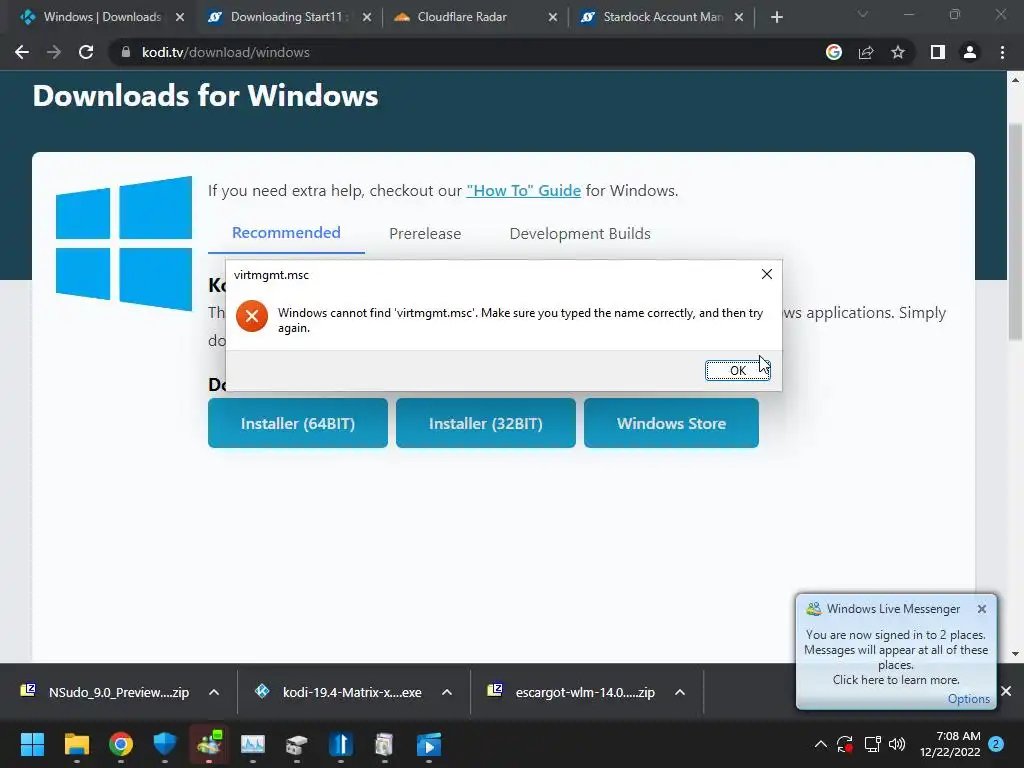
Task: Open the tab search chevron
Action: coord(863,14)
